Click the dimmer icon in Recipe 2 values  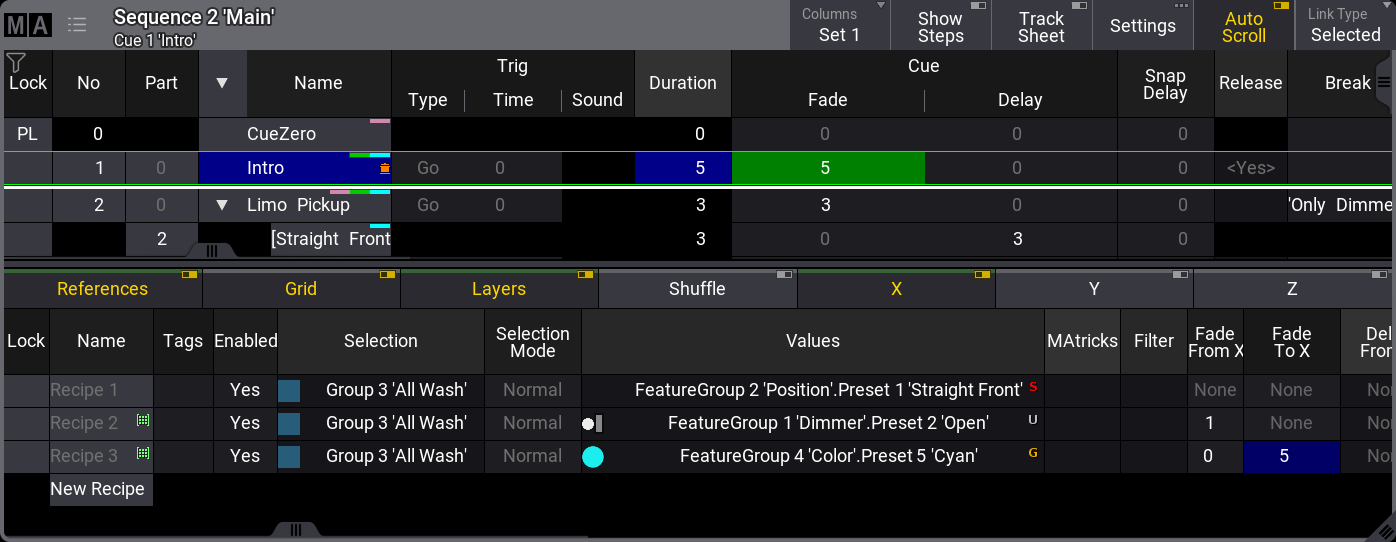coord(592,423)
